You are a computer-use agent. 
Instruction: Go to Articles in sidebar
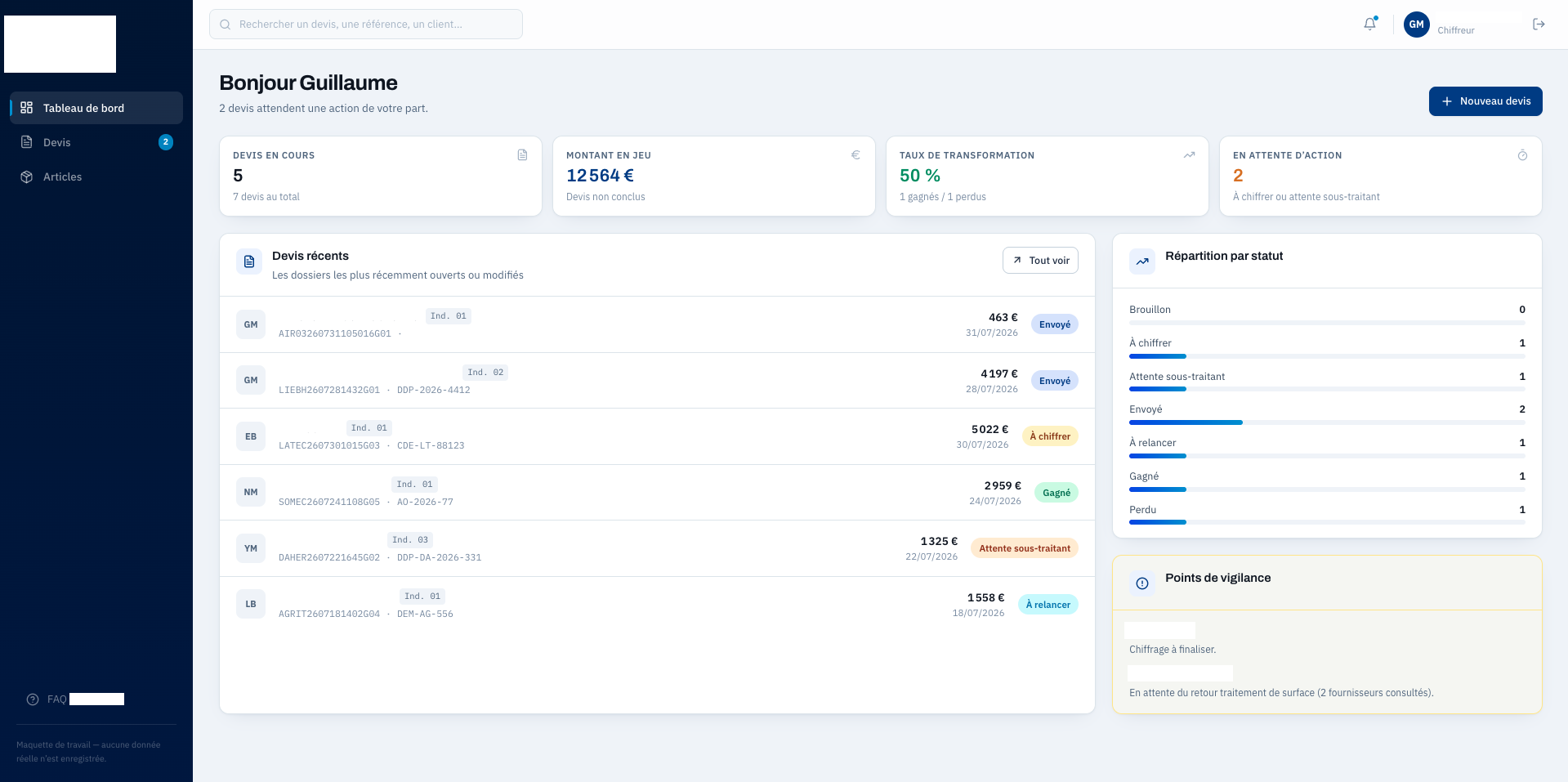(96, 177)
